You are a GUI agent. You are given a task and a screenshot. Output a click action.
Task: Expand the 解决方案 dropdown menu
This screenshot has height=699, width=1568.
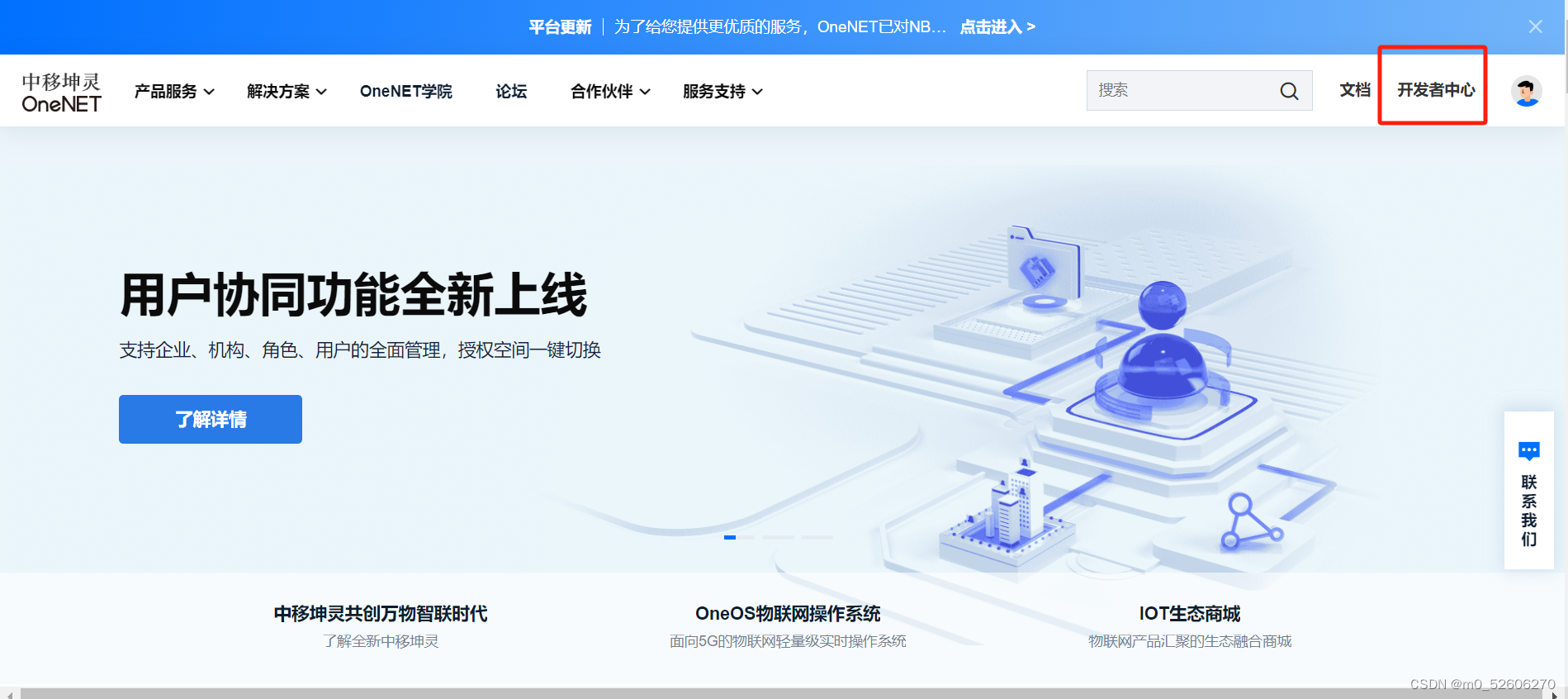(287, 91)
